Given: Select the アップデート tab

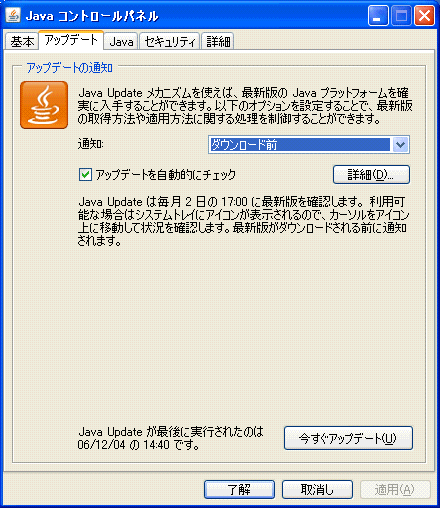Looking at the screenshot, I should [71, 40].
